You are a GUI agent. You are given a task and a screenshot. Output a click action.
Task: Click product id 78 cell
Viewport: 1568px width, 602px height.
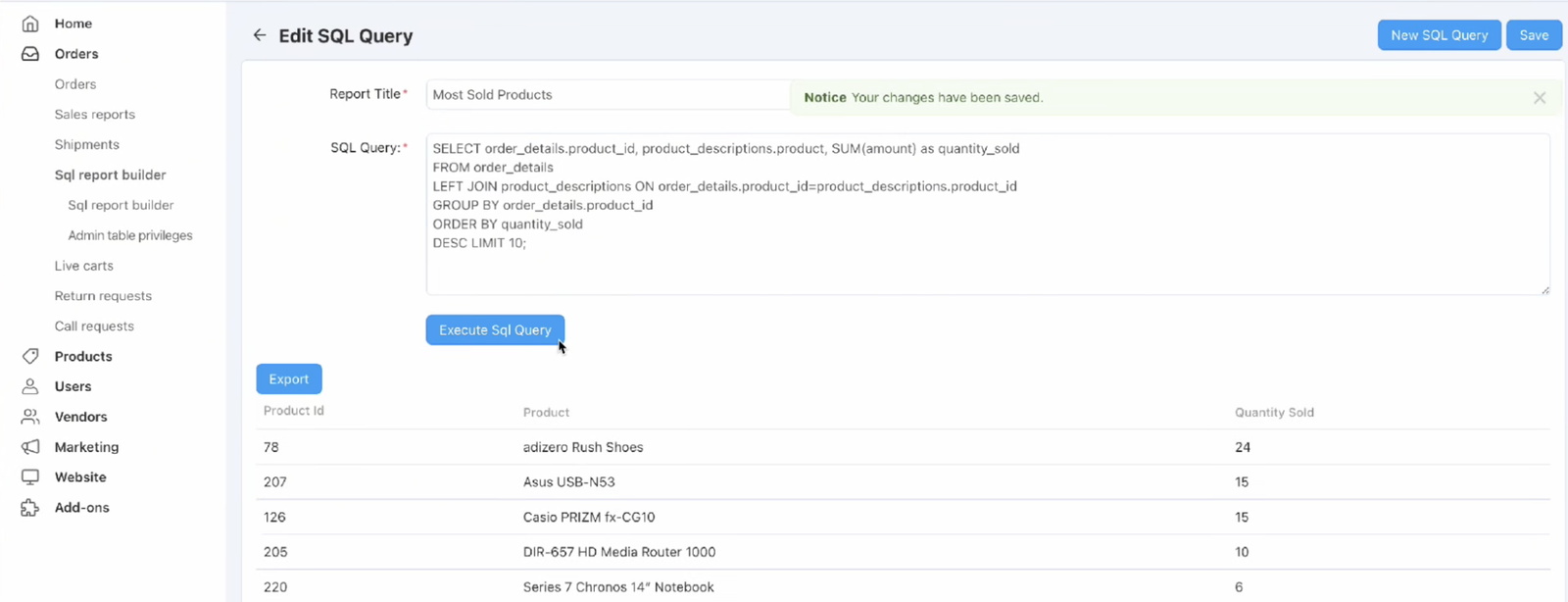pyautogui.click(x=271, y=447)
